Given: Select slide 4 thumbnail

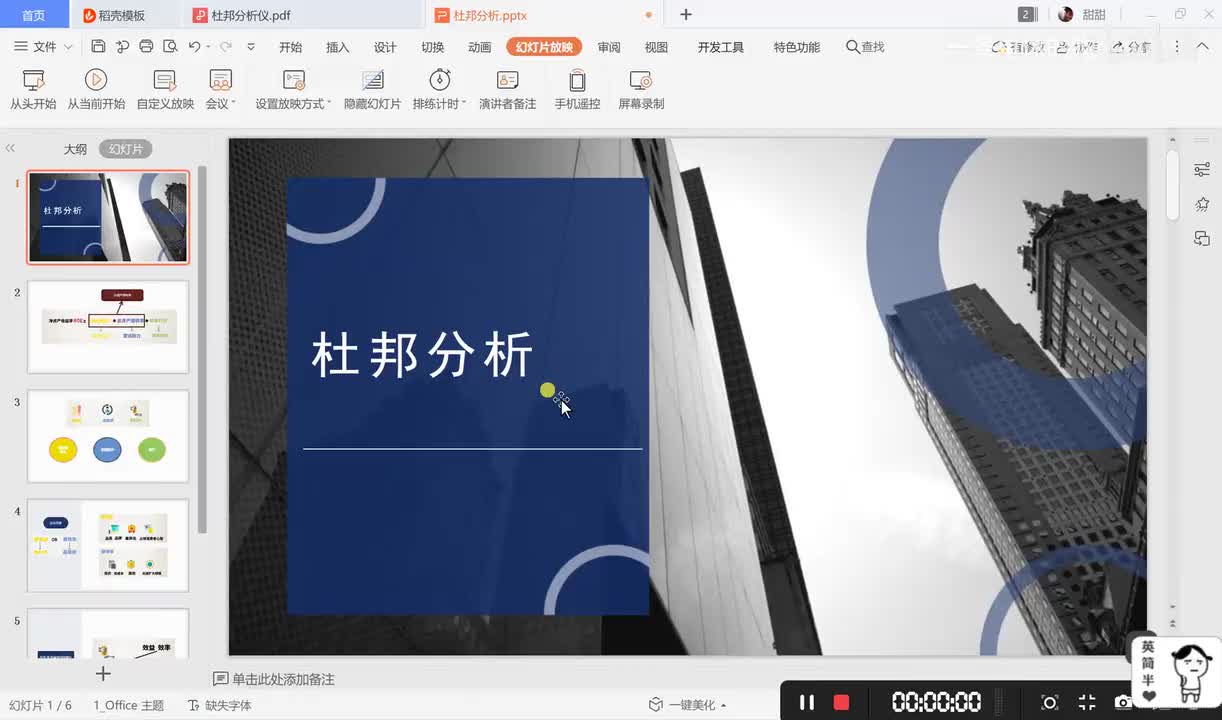Looking at the screenshot, I should [108, 545].
